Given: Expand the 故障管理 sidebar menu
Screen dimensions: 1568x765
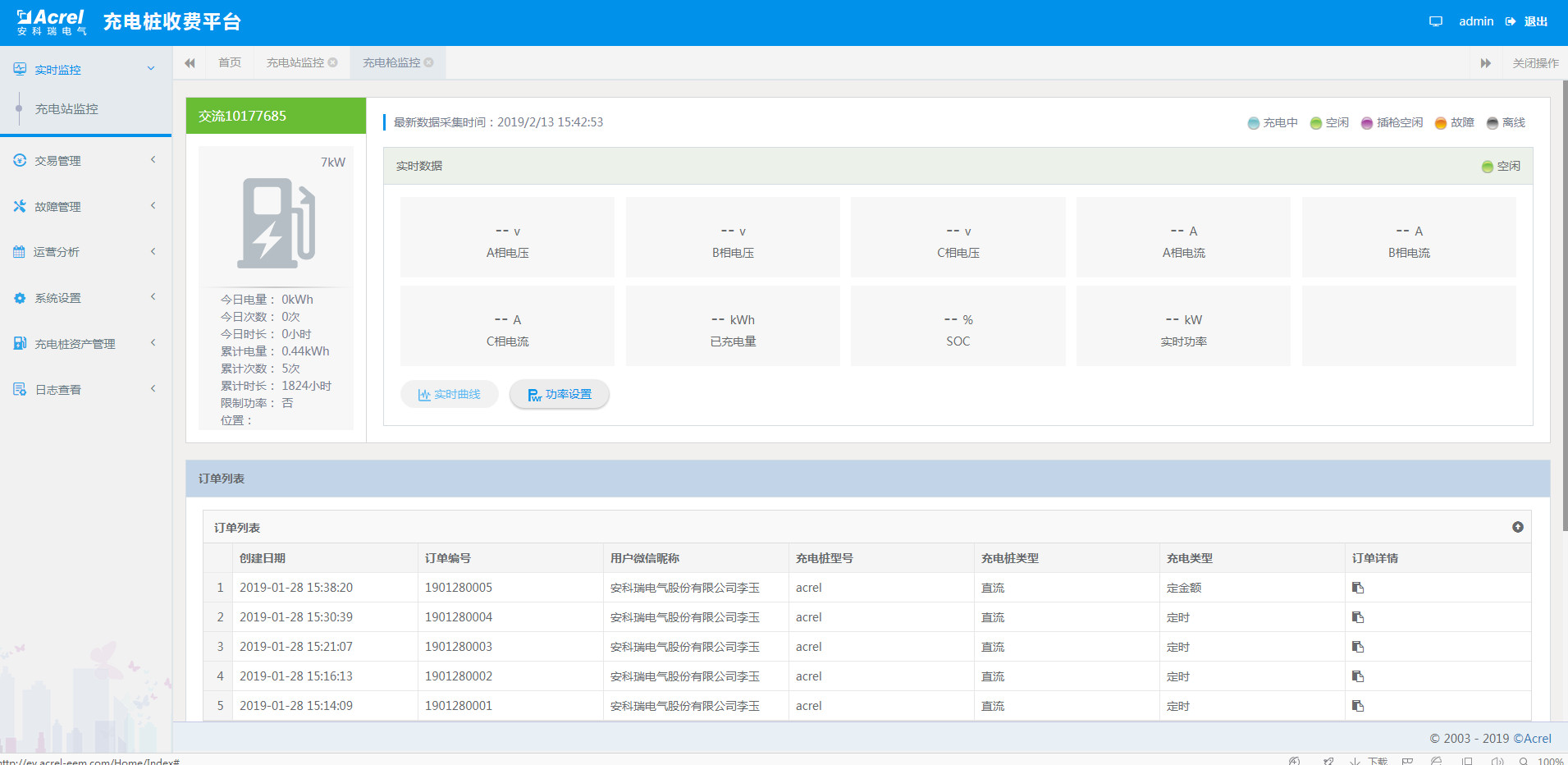Looking at the screenshot, I should tap(85, 207).
